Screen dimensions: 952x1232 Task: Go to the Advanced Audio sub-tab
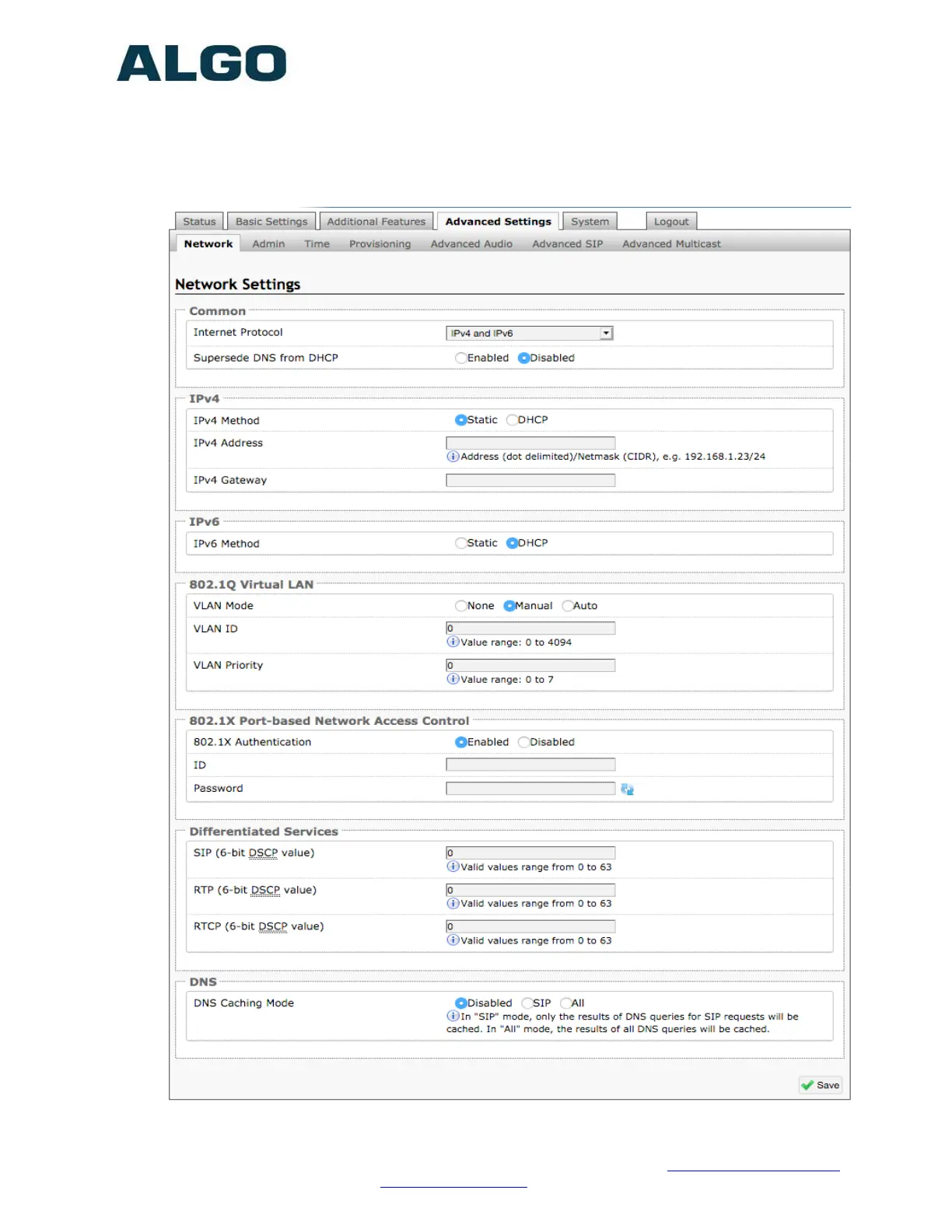pos(471,243)
